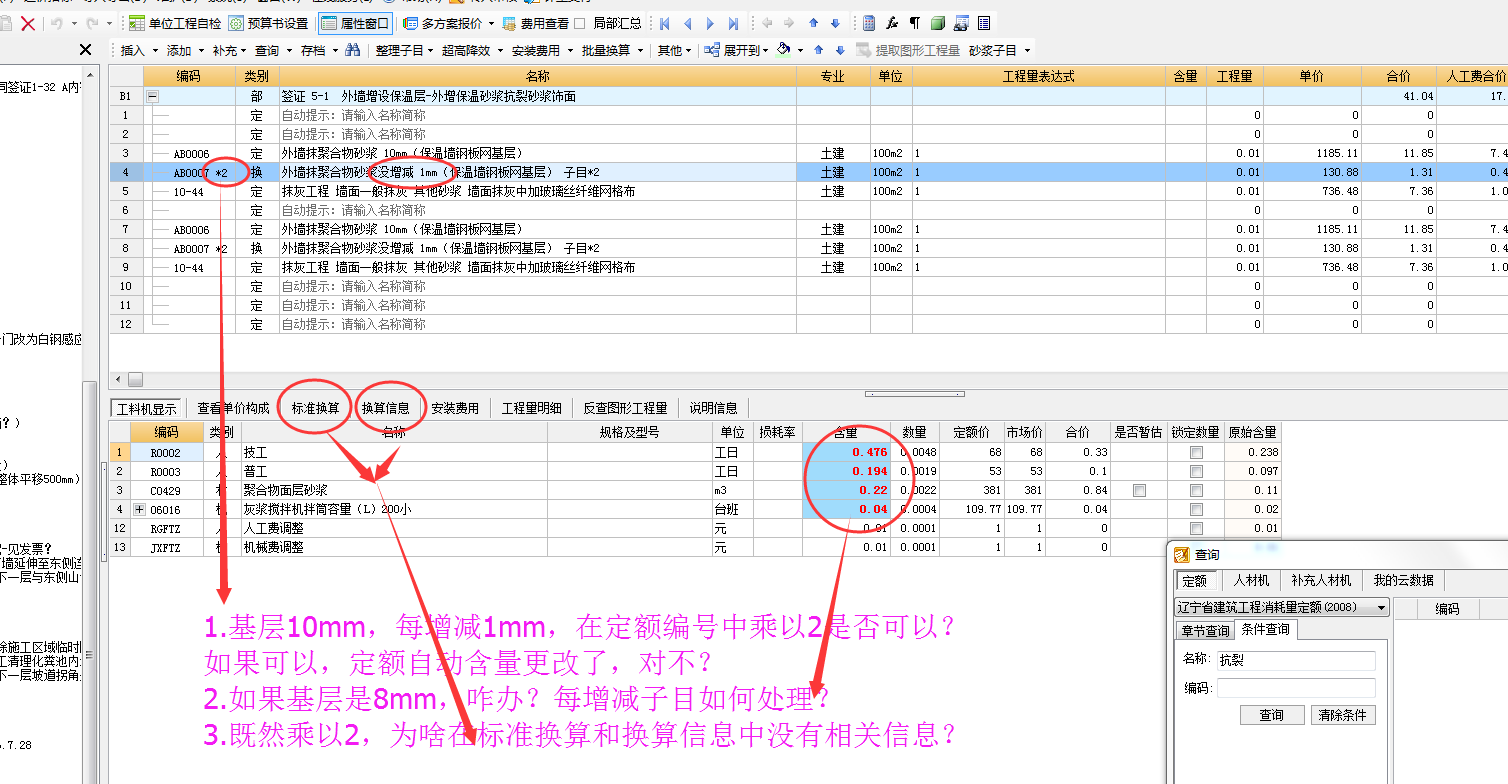The width and height of the screenshot is (1508, 784).
Task: Go to next record arrow
Action: point(711,23)
